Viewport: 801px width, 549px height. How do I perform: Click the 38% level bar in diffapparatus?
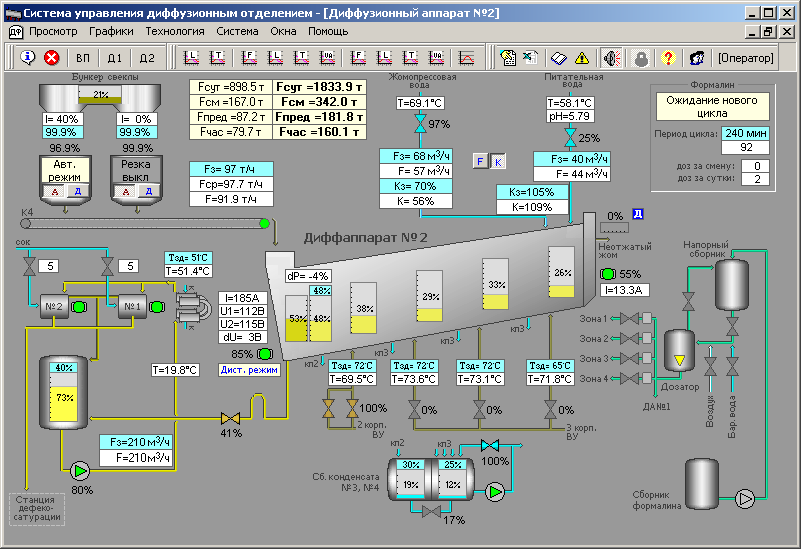pos(363,308)
